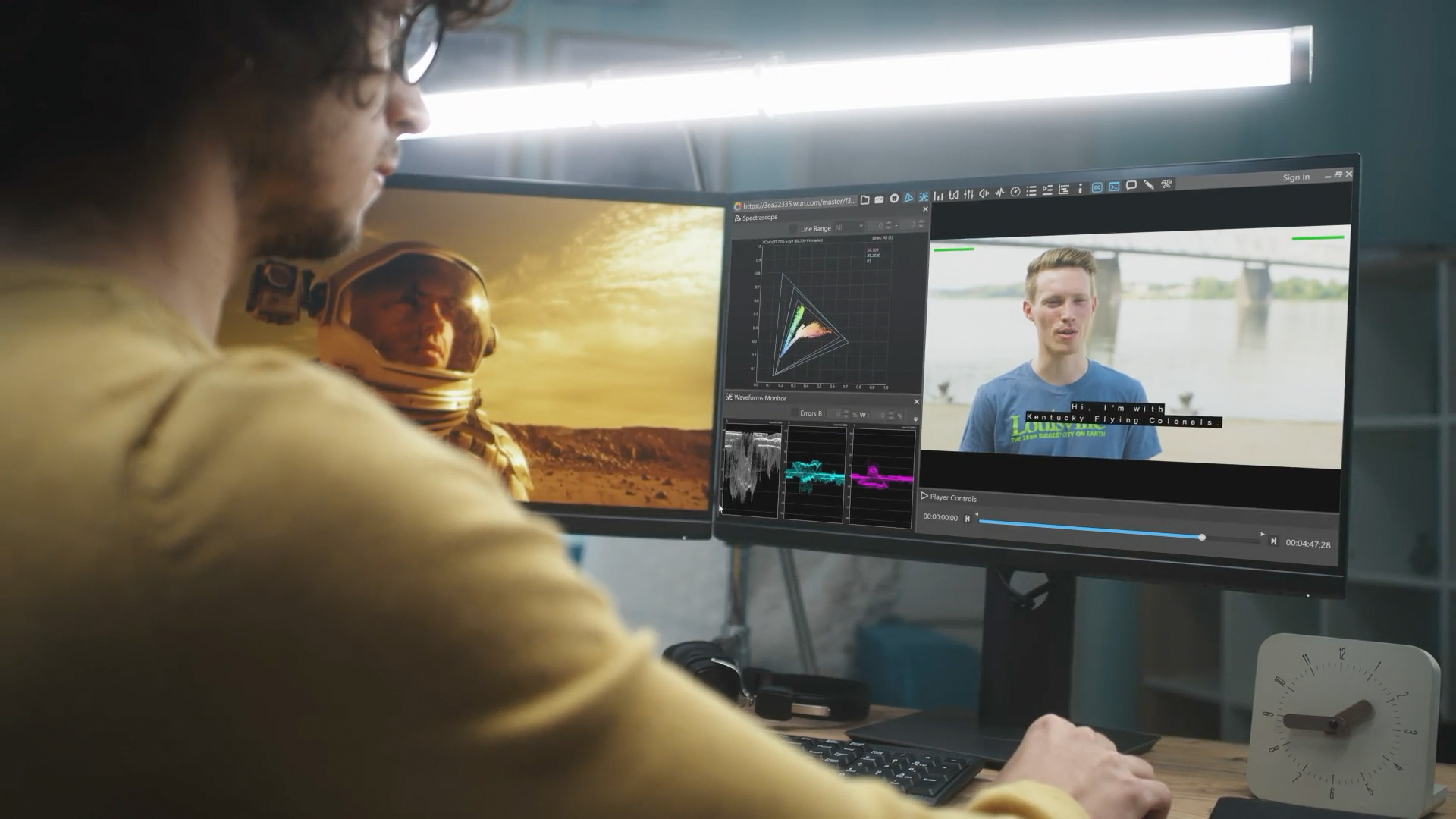
Task: Toggle the Line Range checkbox
Action: 794,228
